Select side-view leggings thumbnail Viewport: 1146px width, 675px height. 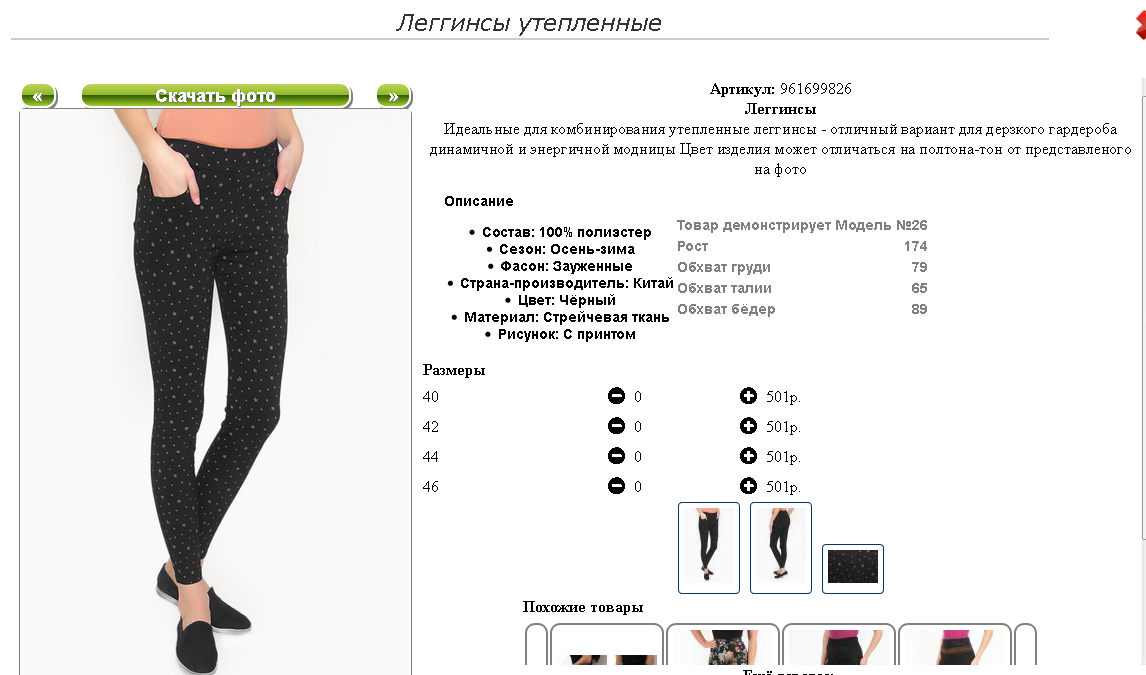pyautogui.click(x=781, y=547)
